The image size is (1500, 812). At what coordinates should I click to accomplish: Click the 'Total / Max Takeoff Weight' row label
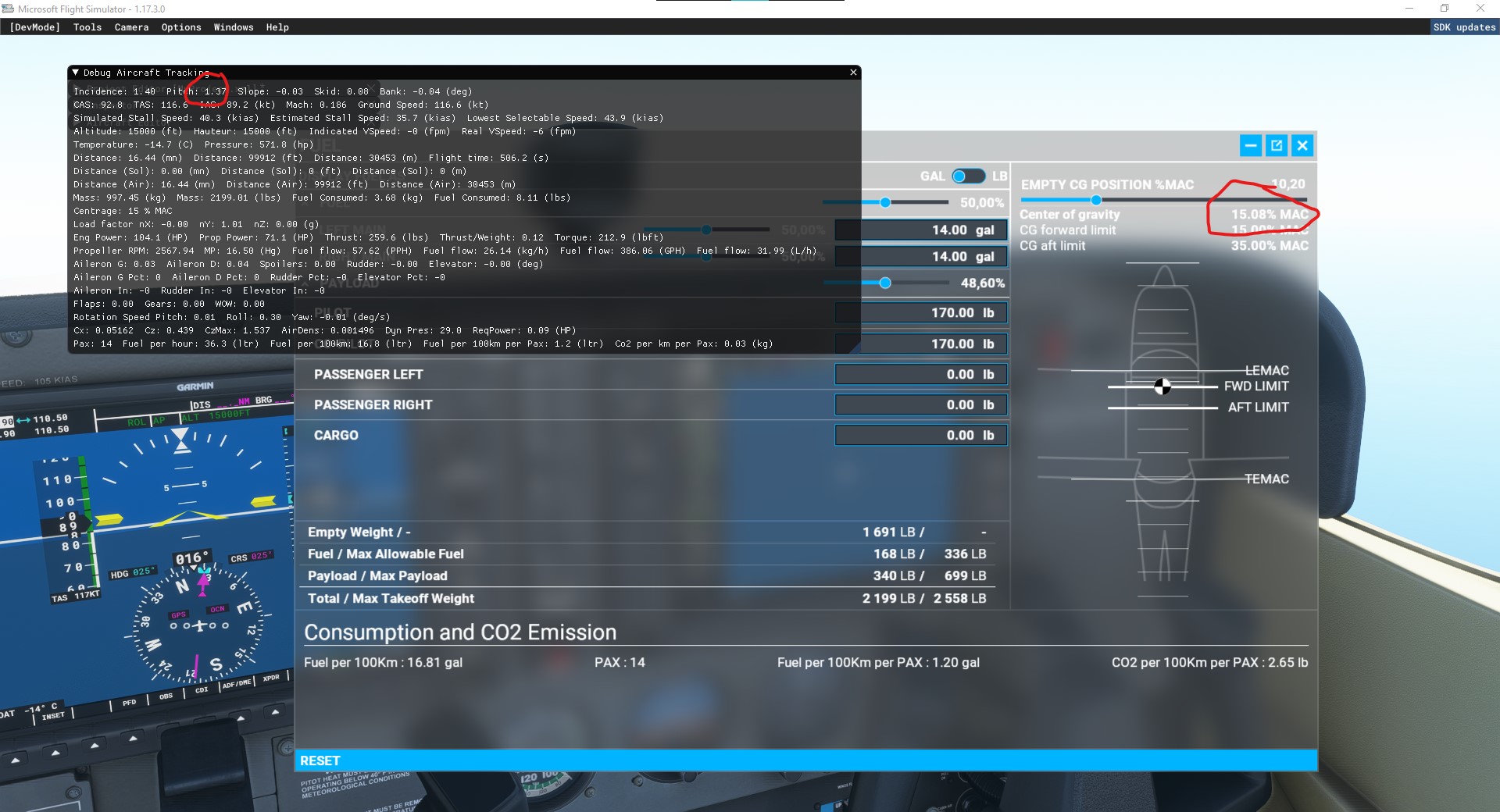click(x=391, y=599)
